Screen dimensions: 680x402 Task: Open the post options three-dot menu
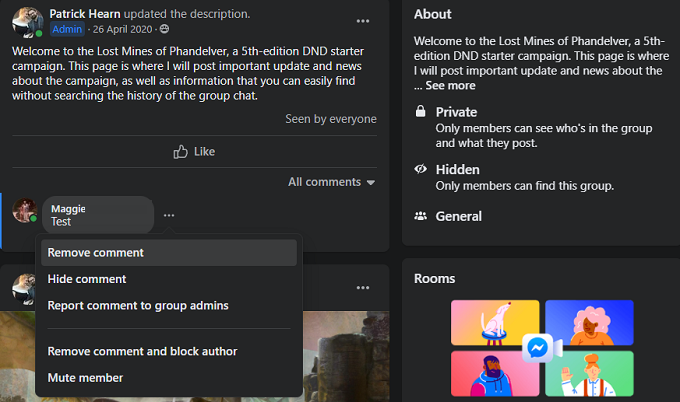362,21
